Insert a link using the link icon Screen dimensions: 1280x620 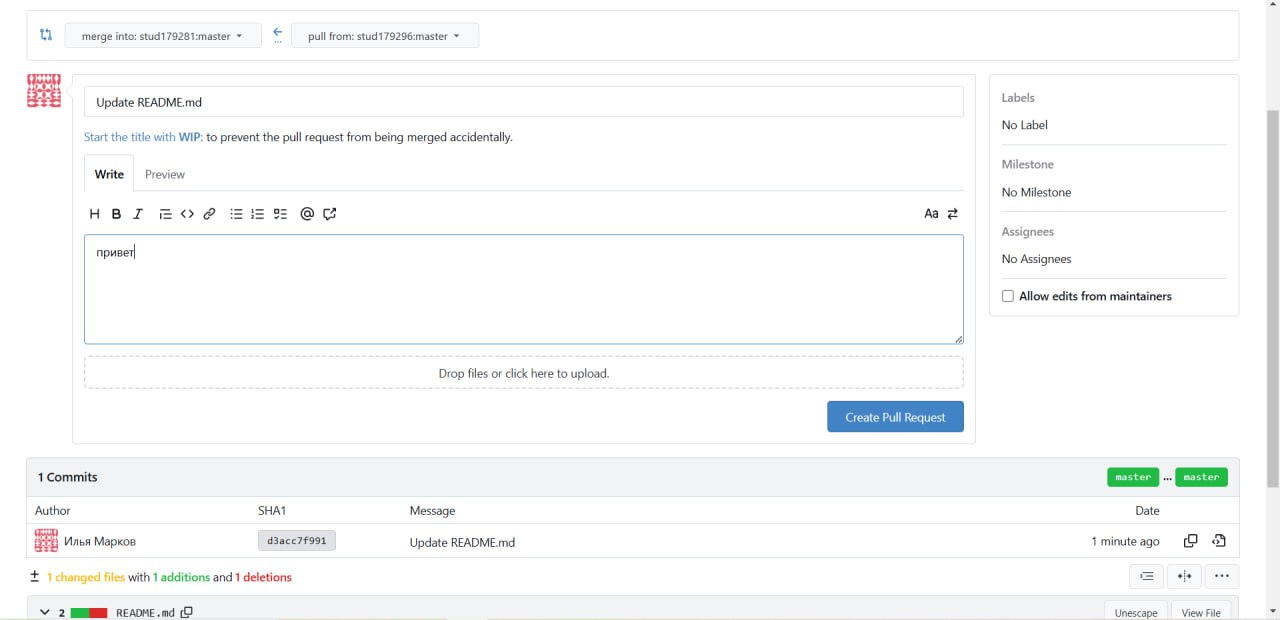209,214
